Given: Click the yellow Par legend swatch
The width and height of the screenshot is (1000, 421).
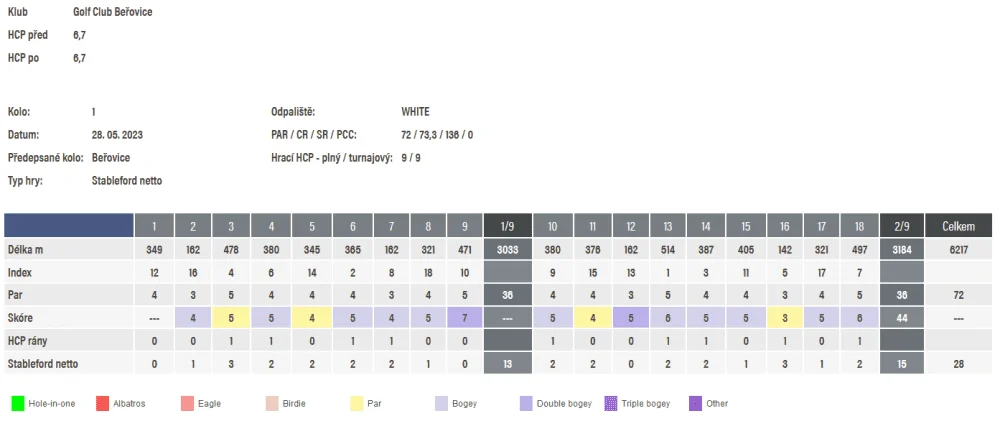Looking at the screenshot, I should pos(357,404).
